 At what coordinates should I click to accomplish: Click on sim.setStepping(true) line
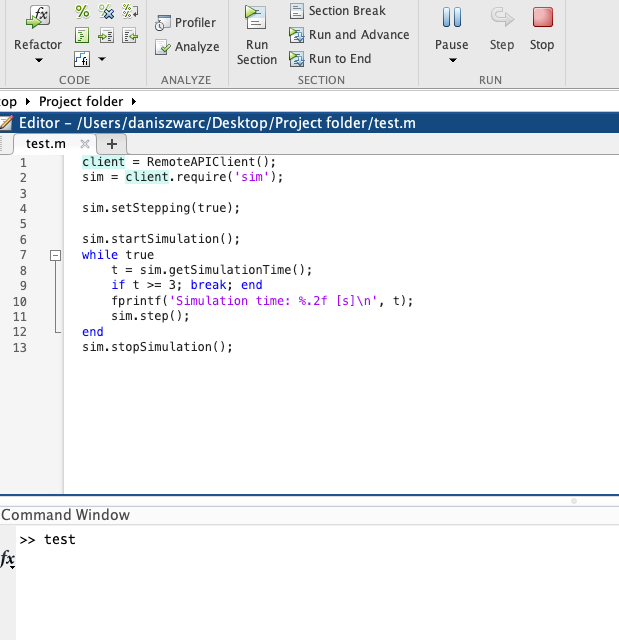coord(161,208)
